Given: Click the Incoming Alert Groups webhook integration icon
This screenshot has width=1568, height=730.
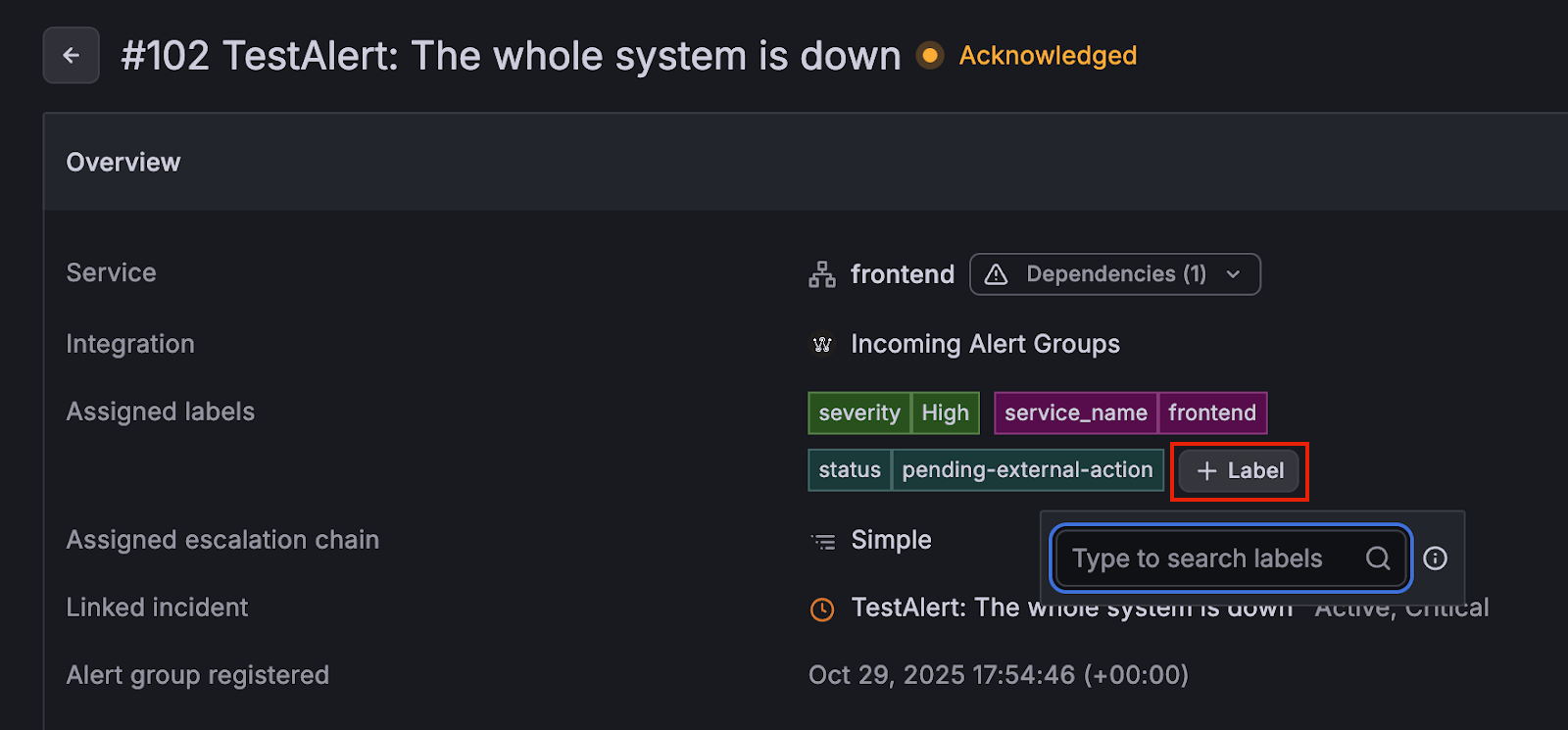Looking at the screenshot, I should coord(821,344).
